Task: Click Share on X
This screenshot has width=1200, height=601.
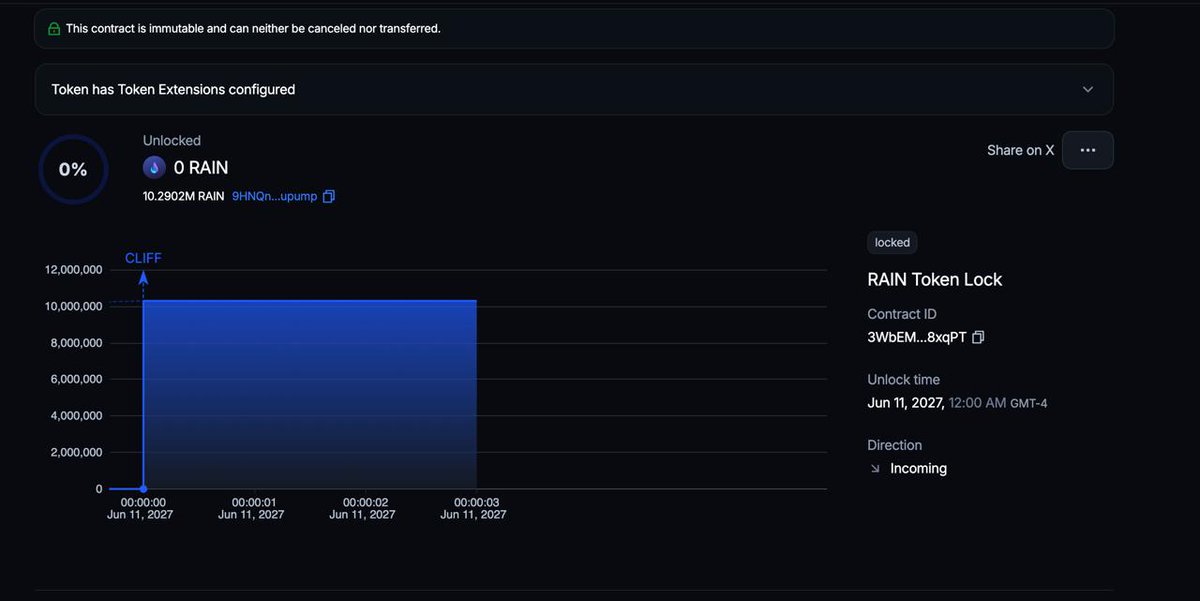Action: pos(1020,150)
